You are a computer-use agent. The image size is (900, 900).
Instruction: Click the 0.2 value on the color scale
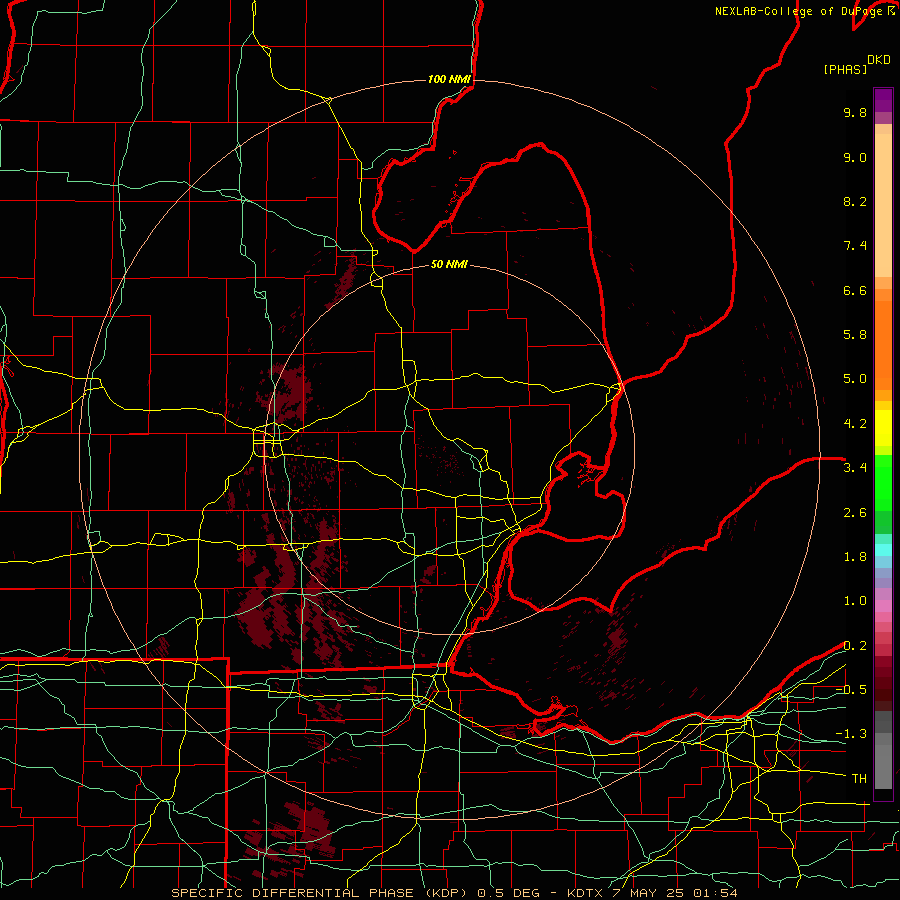click(x=855, y=646)
